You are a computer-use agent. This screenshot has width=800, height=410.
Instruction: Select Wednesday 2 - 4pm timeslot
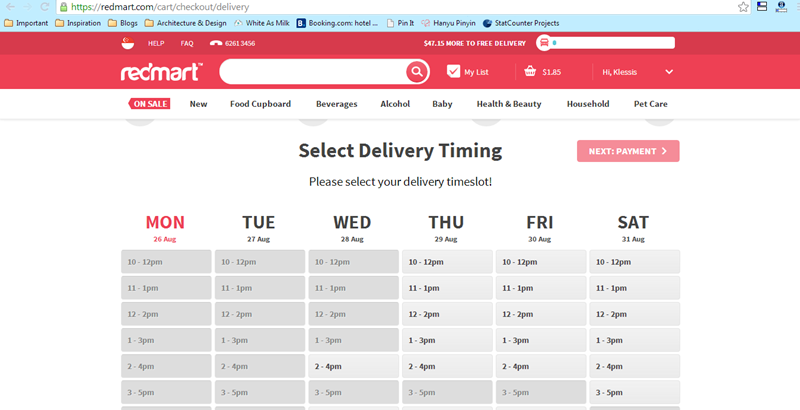click(x=354, y=366)
